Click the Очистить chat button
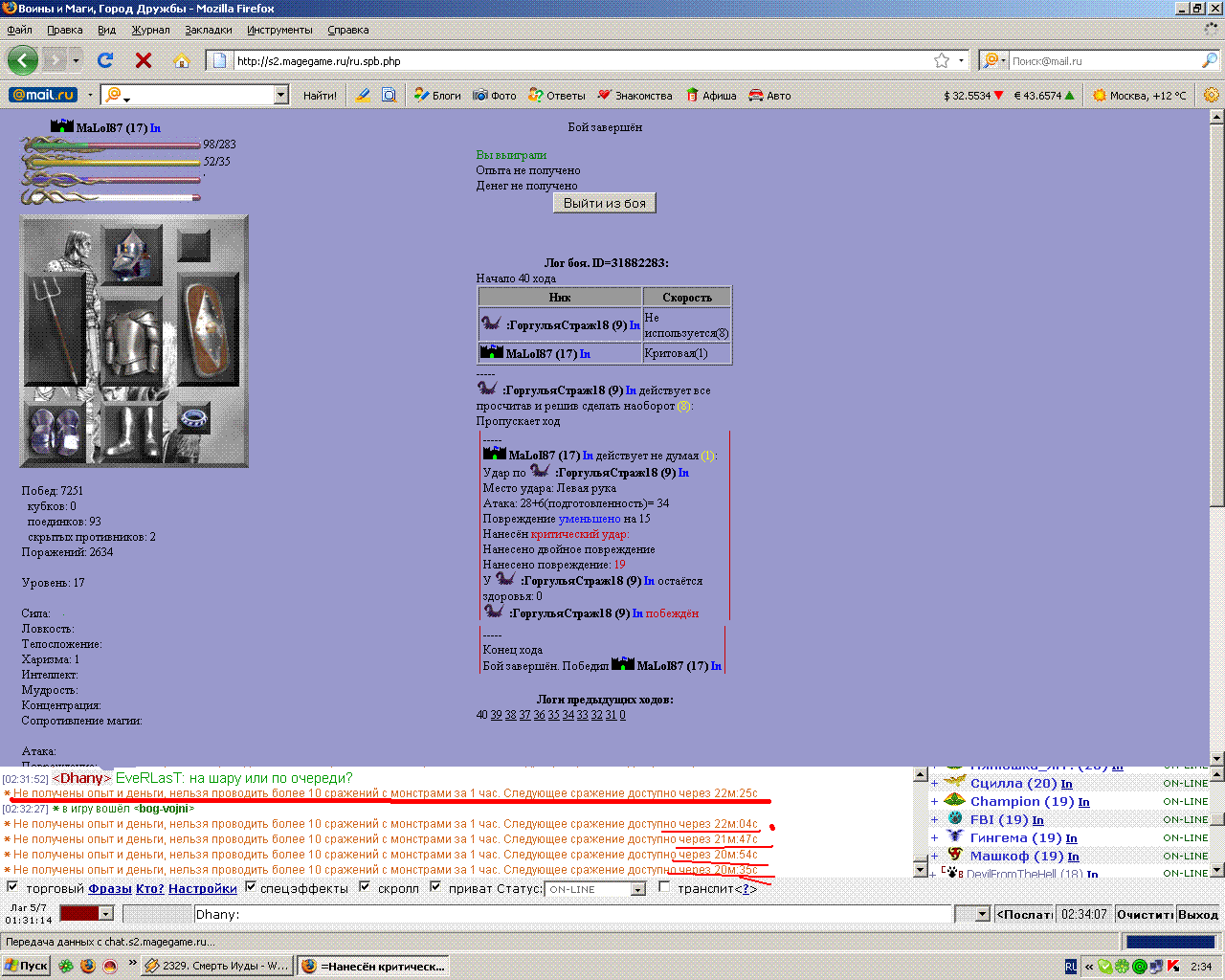The image size is (1225, 980). tap(1145, 914)
